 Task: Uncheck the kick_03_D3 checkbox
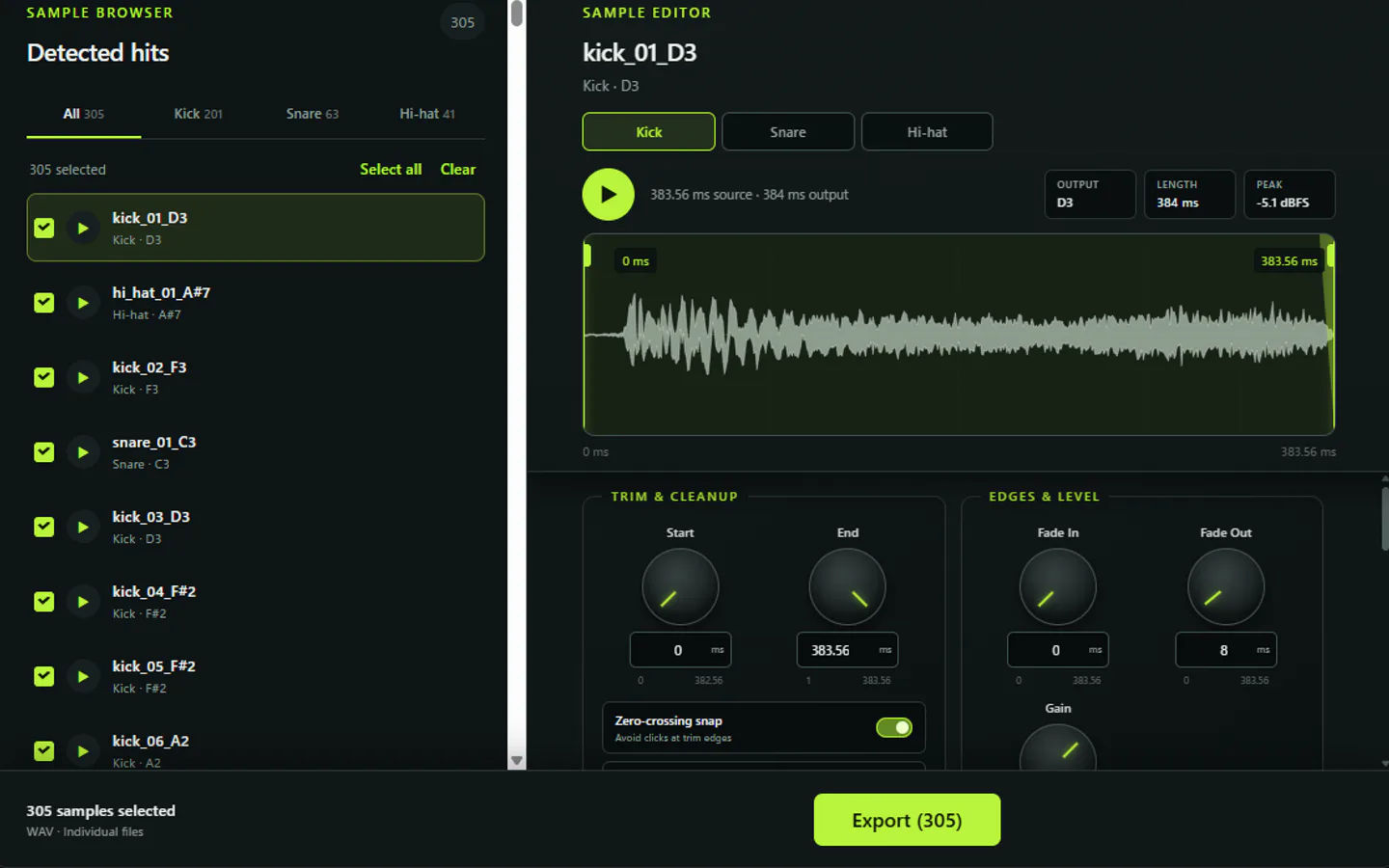44,527
